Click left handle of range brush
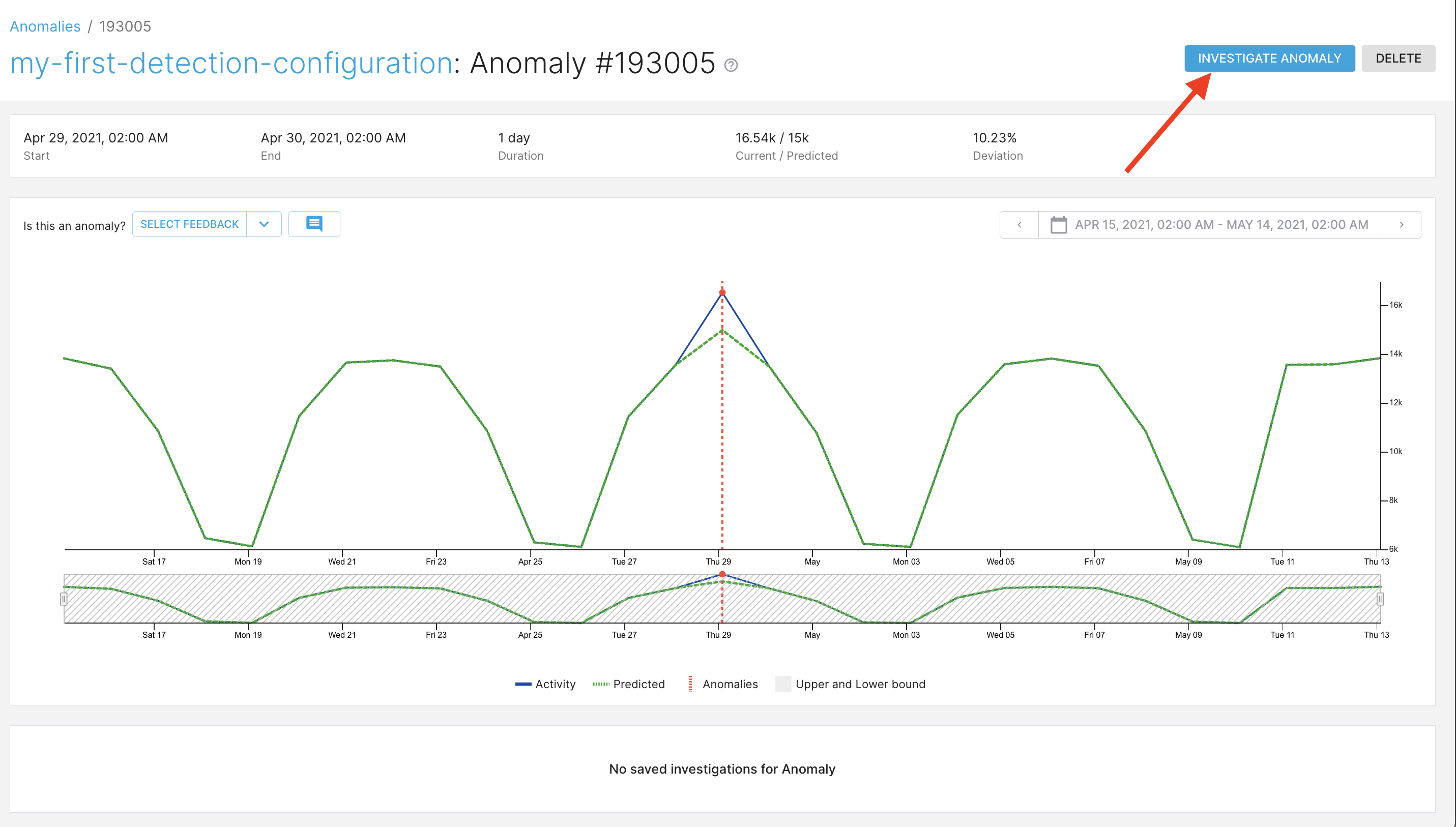Viewport: 1456px width, 827px height. click(64, 599)
